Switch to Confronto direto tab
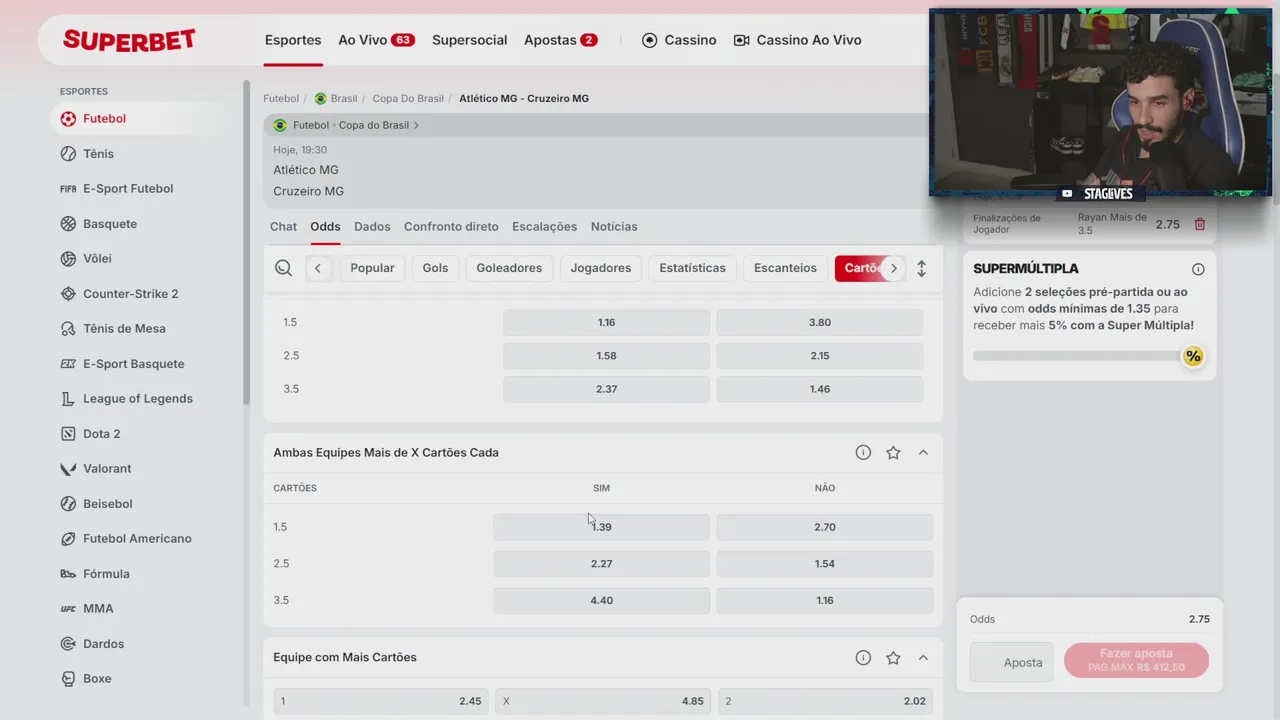 point(451,227)
